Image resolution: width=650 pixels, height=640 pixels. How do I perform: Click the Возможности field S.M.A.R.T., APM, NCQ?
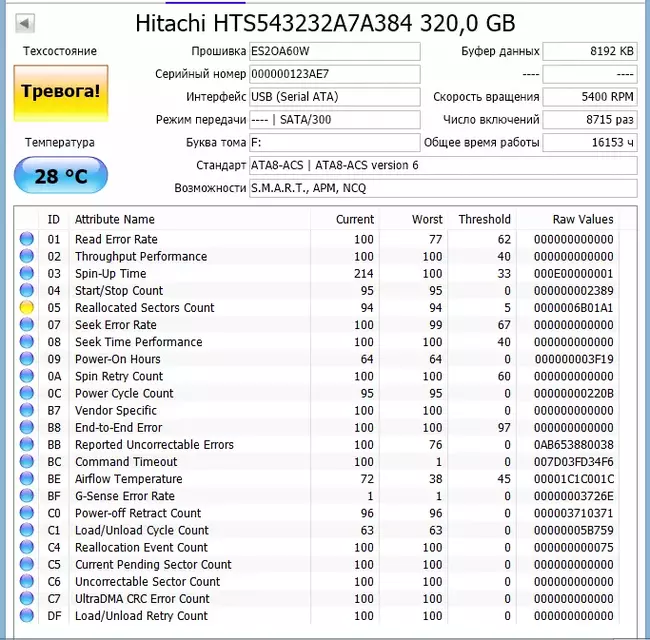click(x=443, y=188)
